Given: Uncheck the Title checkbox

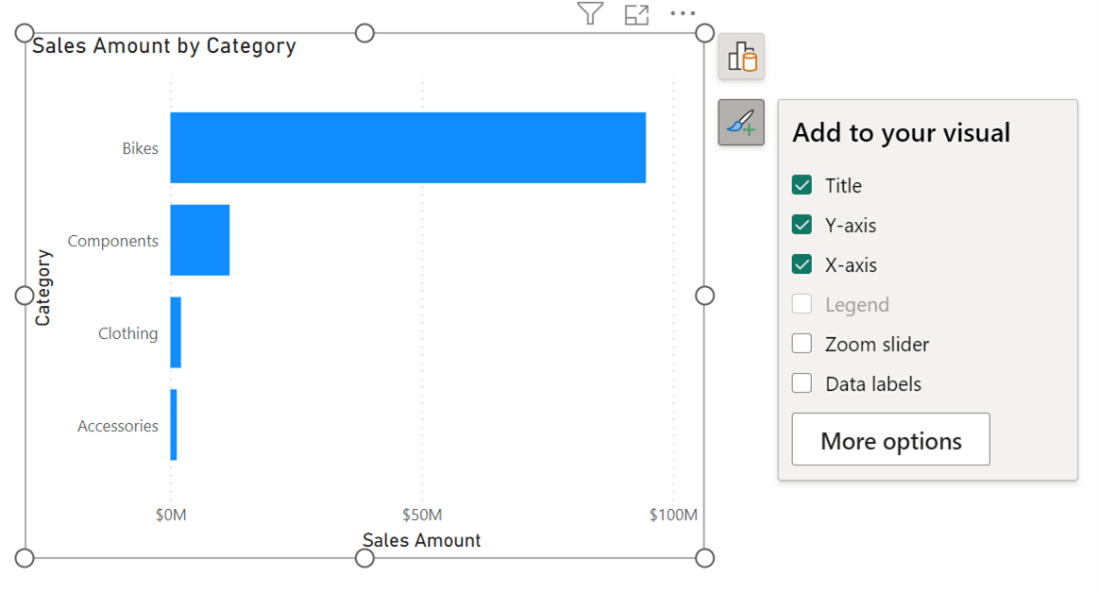Looking at the screenshot, I should (802, 185).
